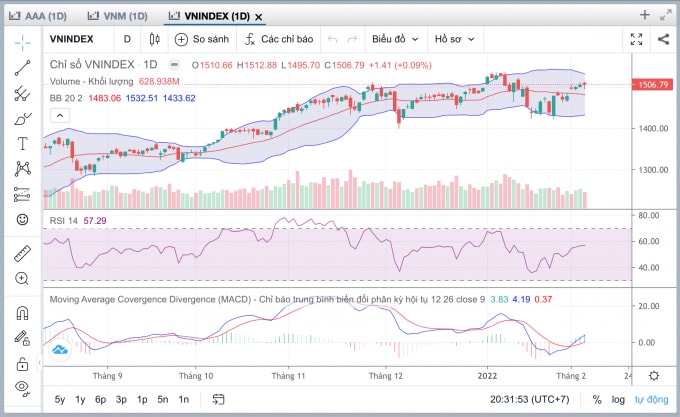The height and width of the screenshot is (417, 680).
Task: Toggle stay in drawing mode pencil-lock
Action: pyautogui.click(x=23, y=338)
